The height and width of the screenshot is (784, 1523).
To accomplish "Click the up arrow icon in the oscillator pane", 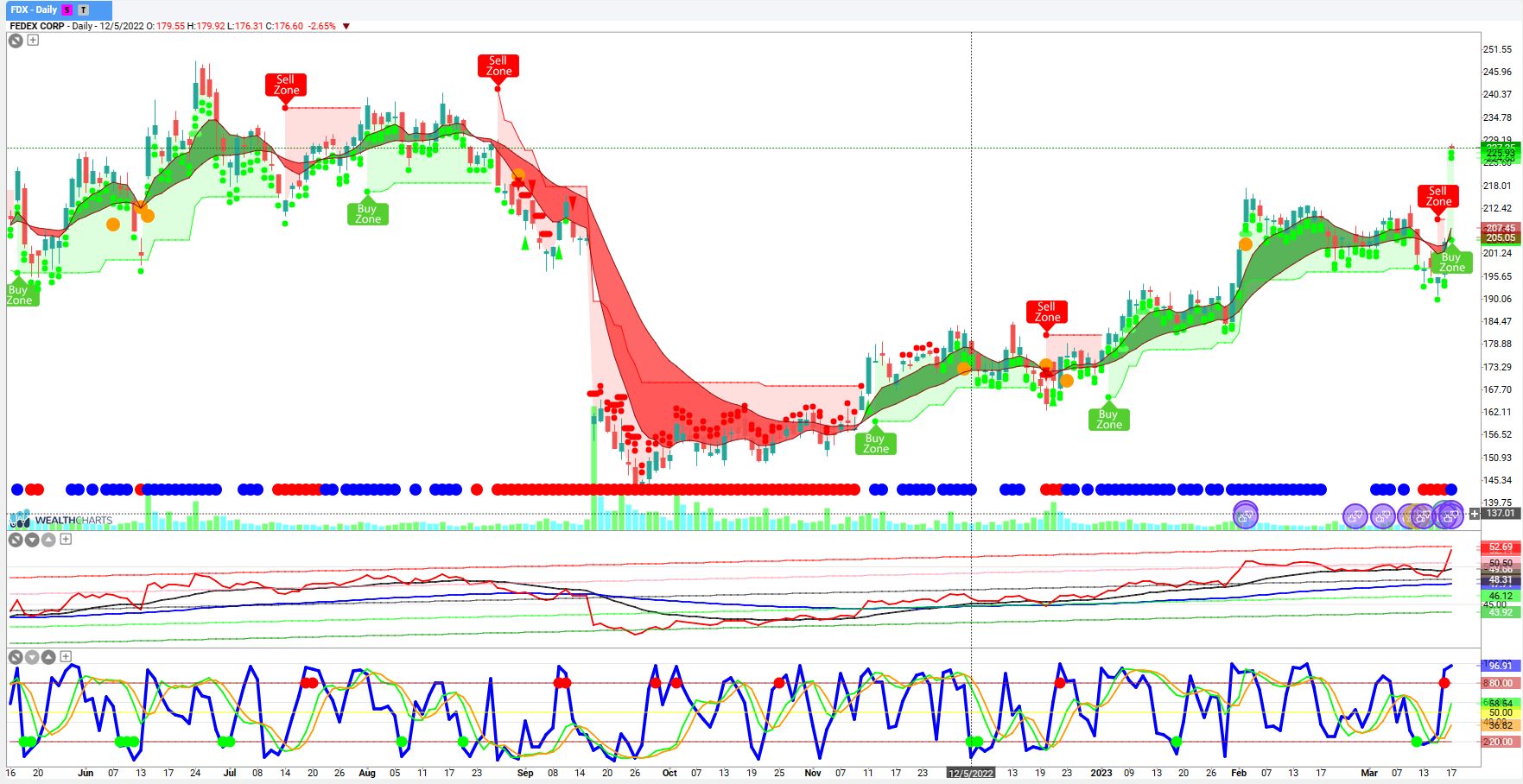I will click(x=48, y=657).
